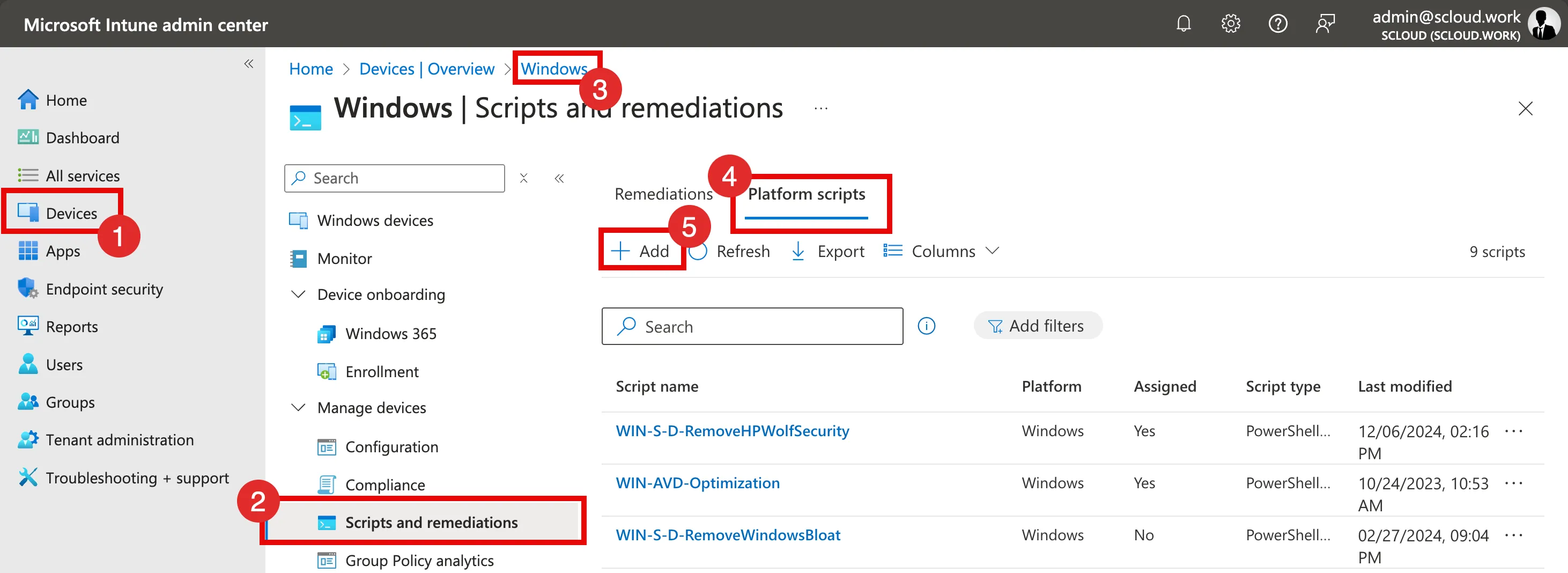
Task: Export the scripts list
Action: [x=827, y=251]
